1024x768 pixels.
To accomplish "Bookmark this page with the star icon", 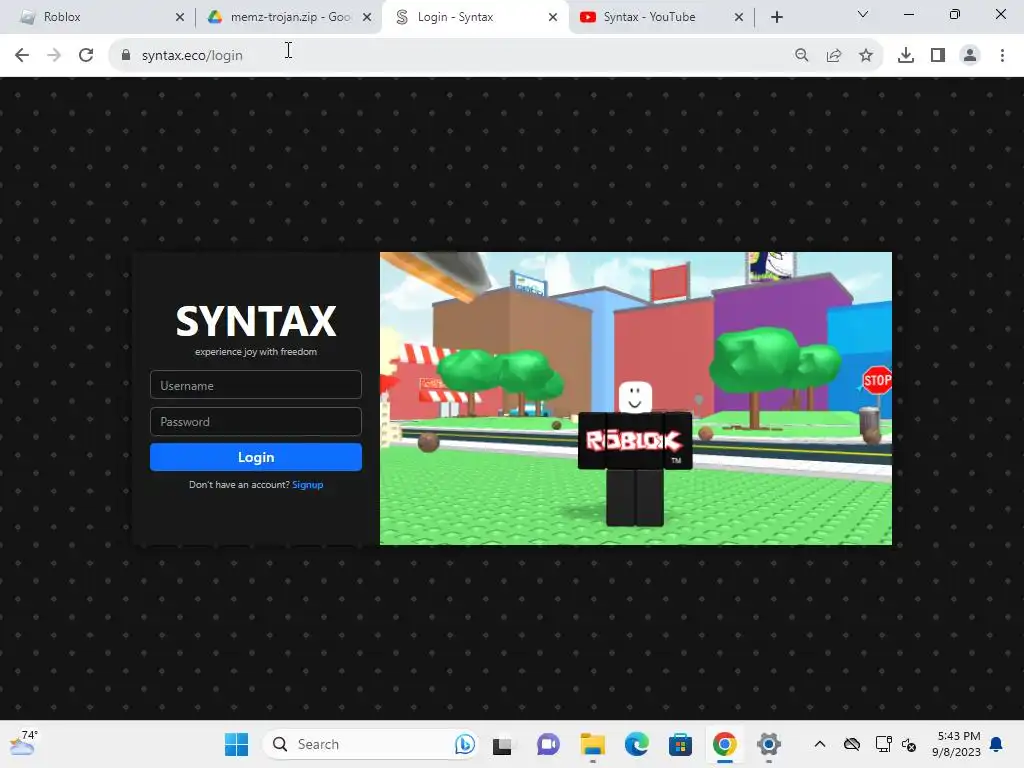I will point(866,56).
